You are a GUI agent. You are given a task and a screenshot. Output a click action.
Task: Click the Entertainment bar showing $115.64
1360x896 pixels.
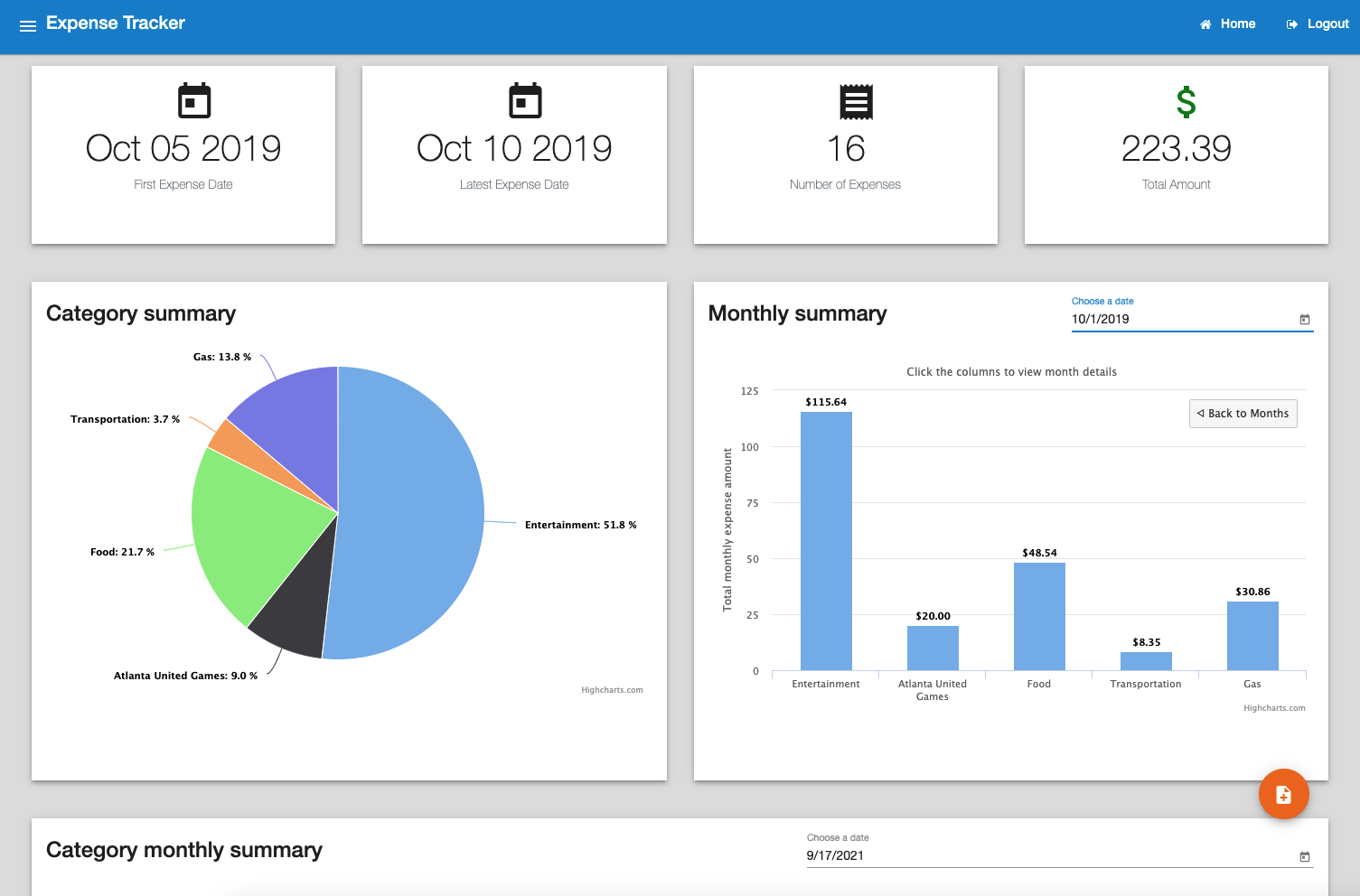(x=826, y=542)
